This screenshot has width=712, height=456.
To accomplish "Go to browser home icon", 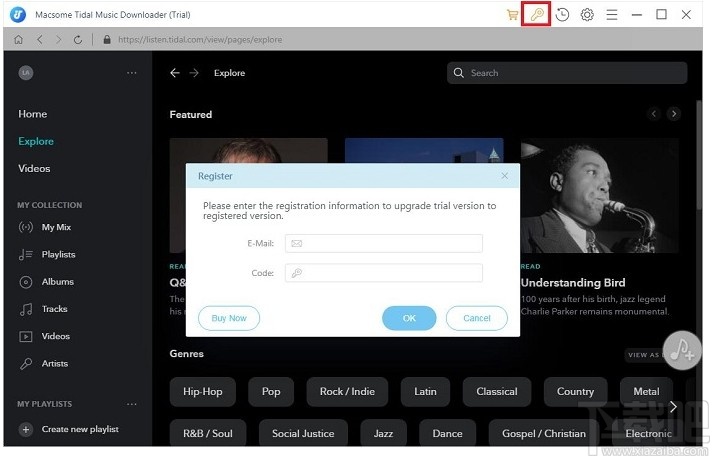I will 19,40.
